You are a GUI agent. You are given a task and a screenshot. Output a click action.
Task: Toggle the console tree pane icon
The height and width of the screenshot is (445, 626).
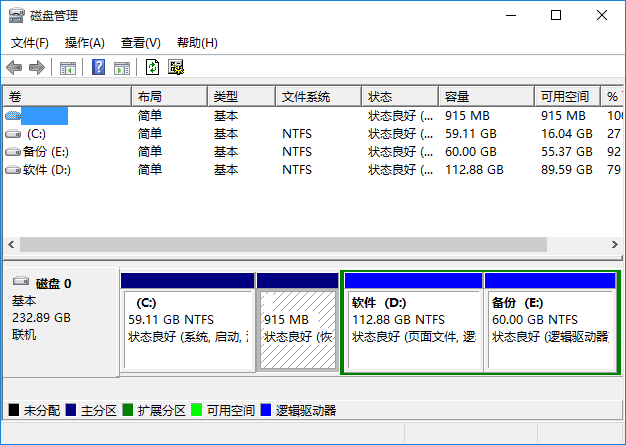click(x=68, y=68)
